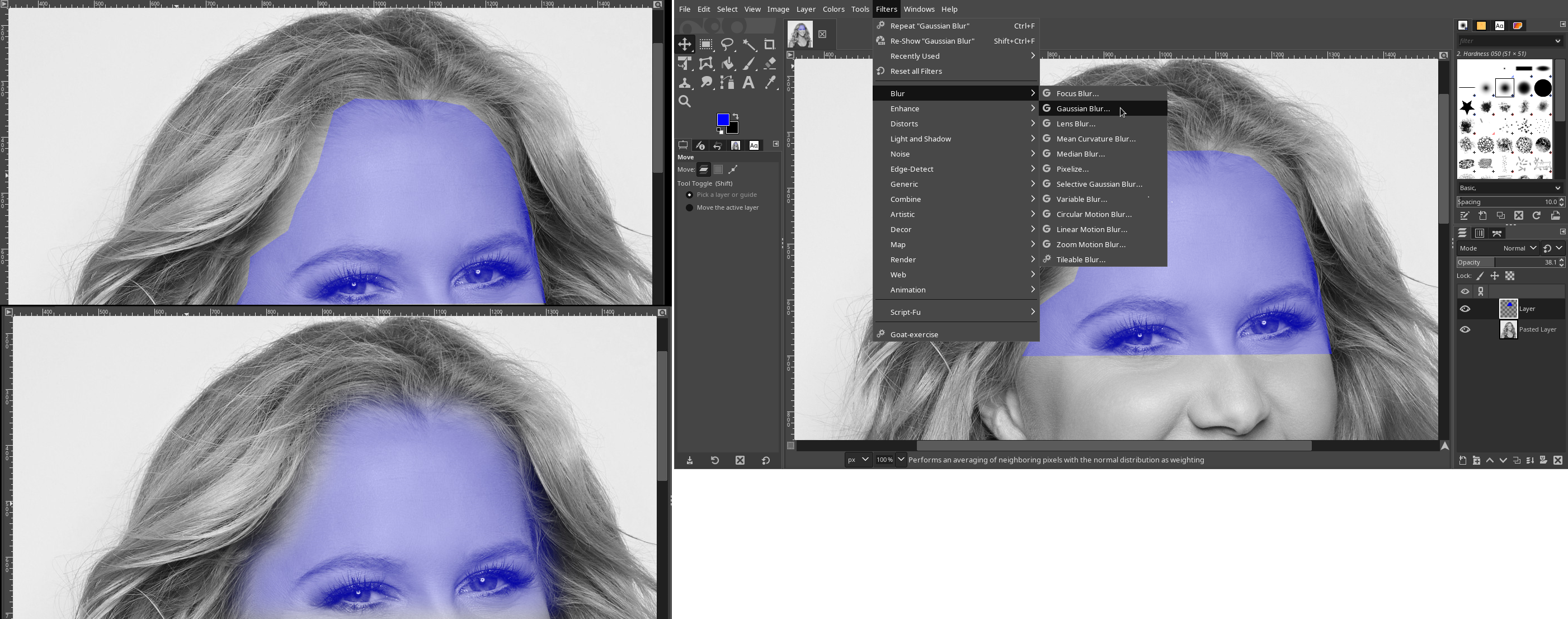Select 'Move the active layer' option
Screen dimensions: 1568x619
pos(690,208)
